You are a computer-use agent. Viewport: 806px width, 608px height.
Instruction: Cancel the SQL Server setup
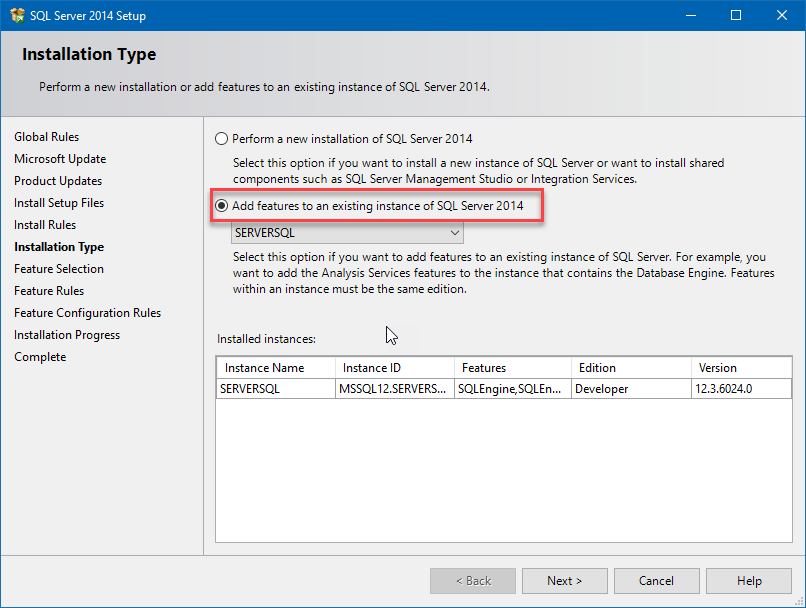pos(656,580)
